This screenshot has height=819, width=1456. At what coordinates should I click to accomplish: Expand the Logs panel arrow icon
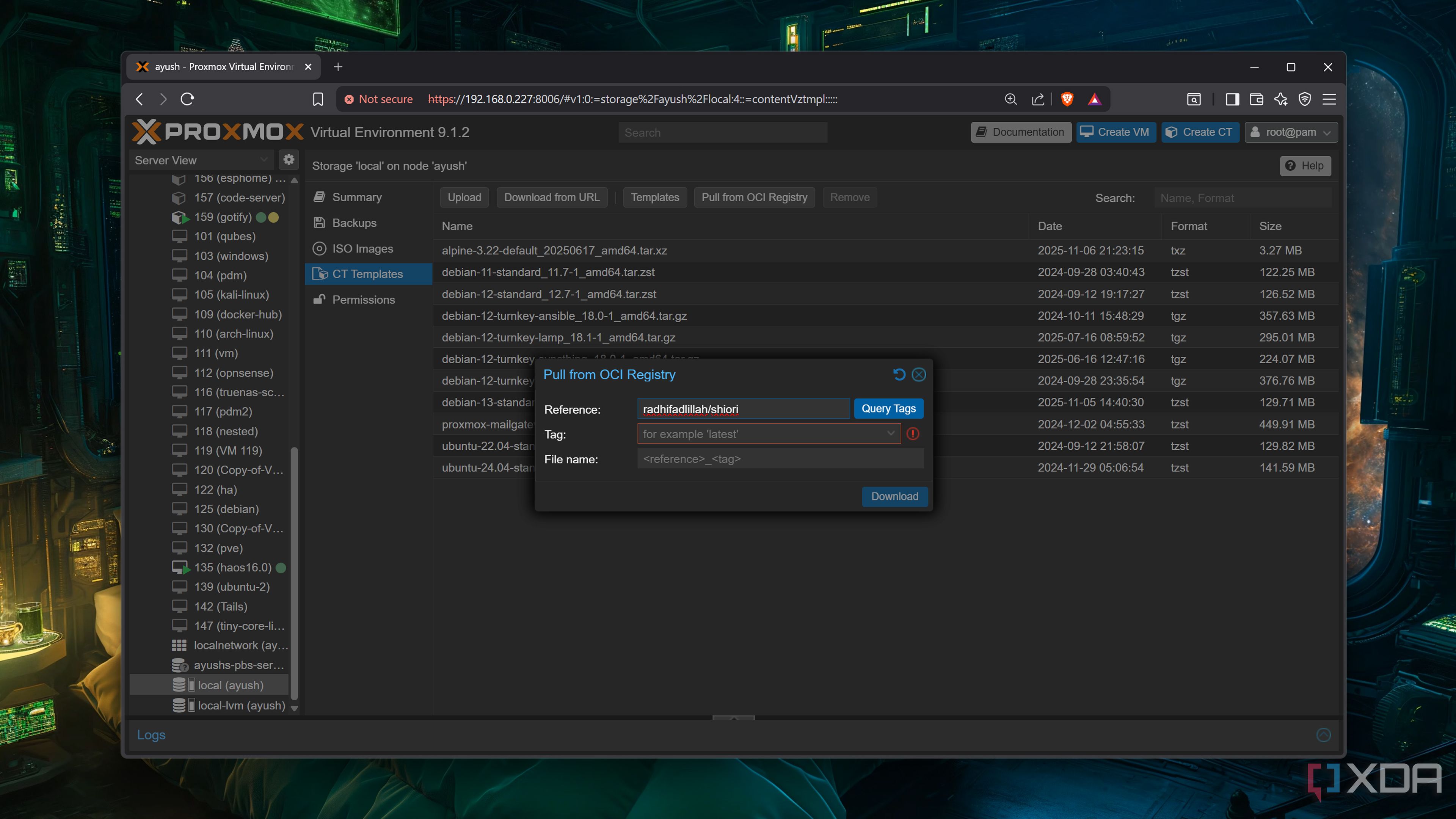click(x=1324, y=735)
